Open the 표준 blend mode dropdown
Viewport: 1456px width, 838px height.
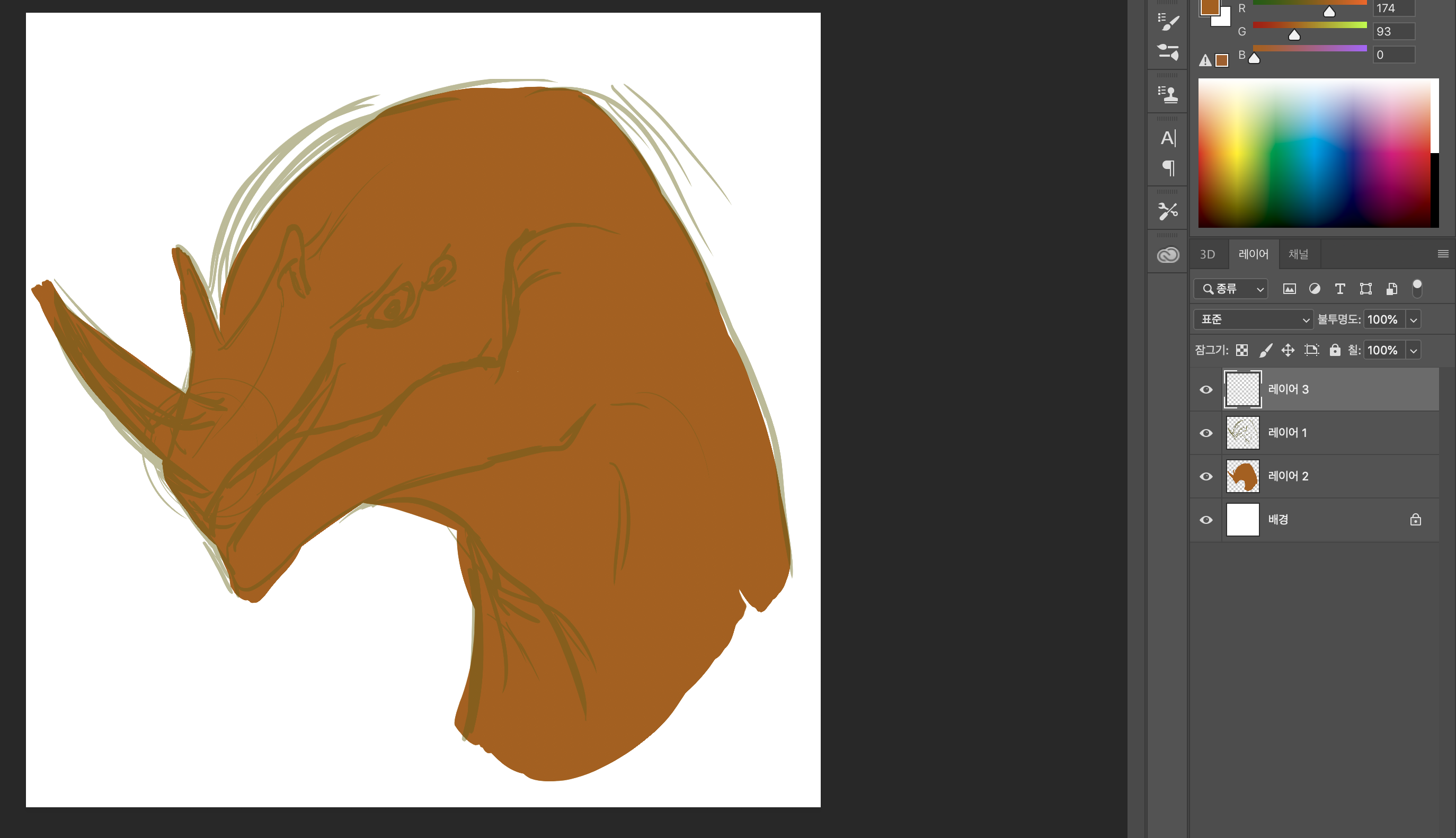point(1253,319)
